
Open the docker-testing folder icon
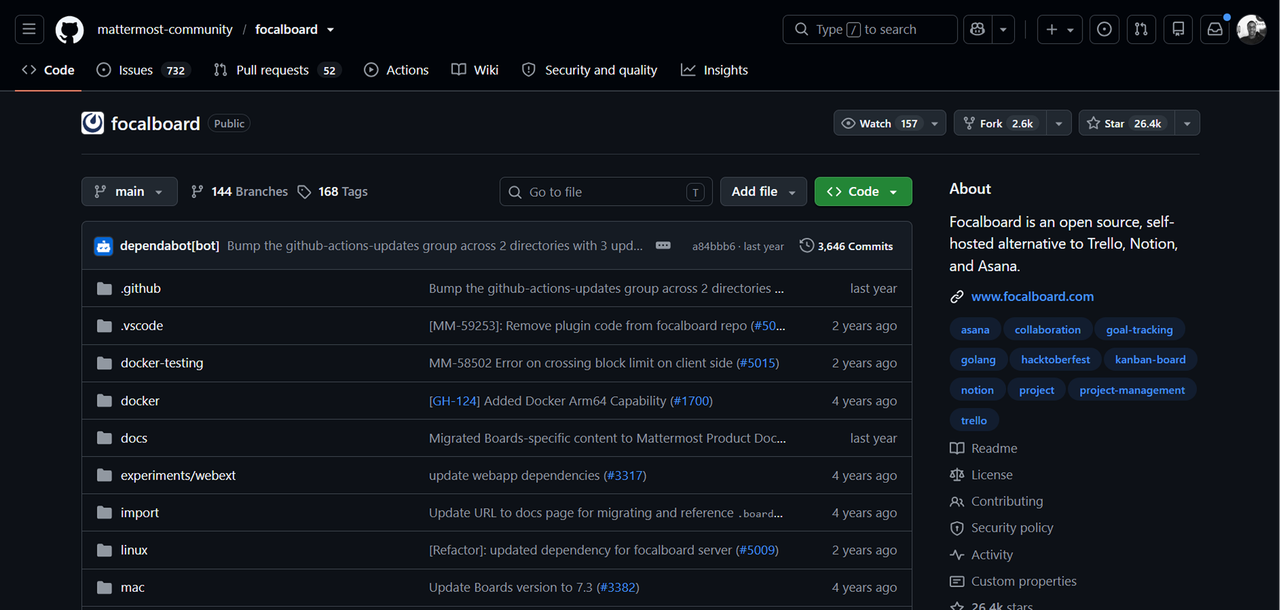coord(104,363)
